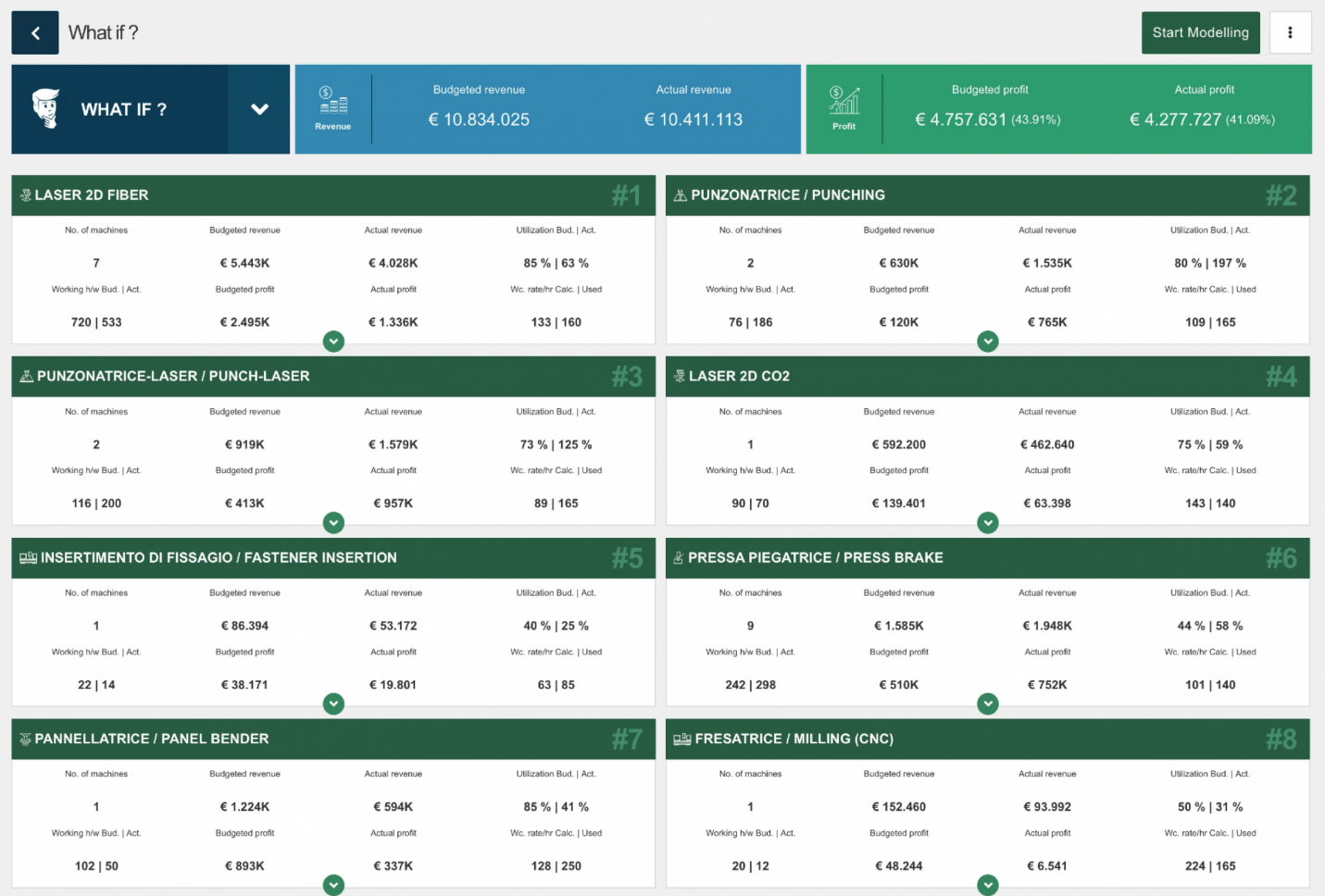1325x896 pixels.
Task: Click the Laser 2D Fiber machine icon
Action: [23, 195]
